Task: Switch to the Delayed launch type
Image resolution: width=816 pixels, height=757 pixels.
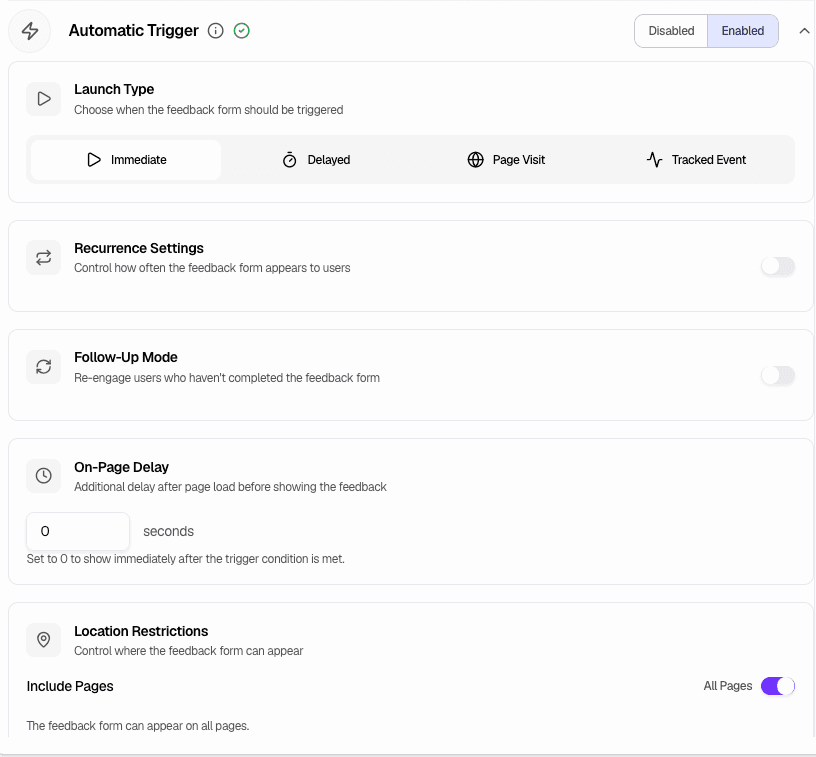Action: [x=316, y=159]
